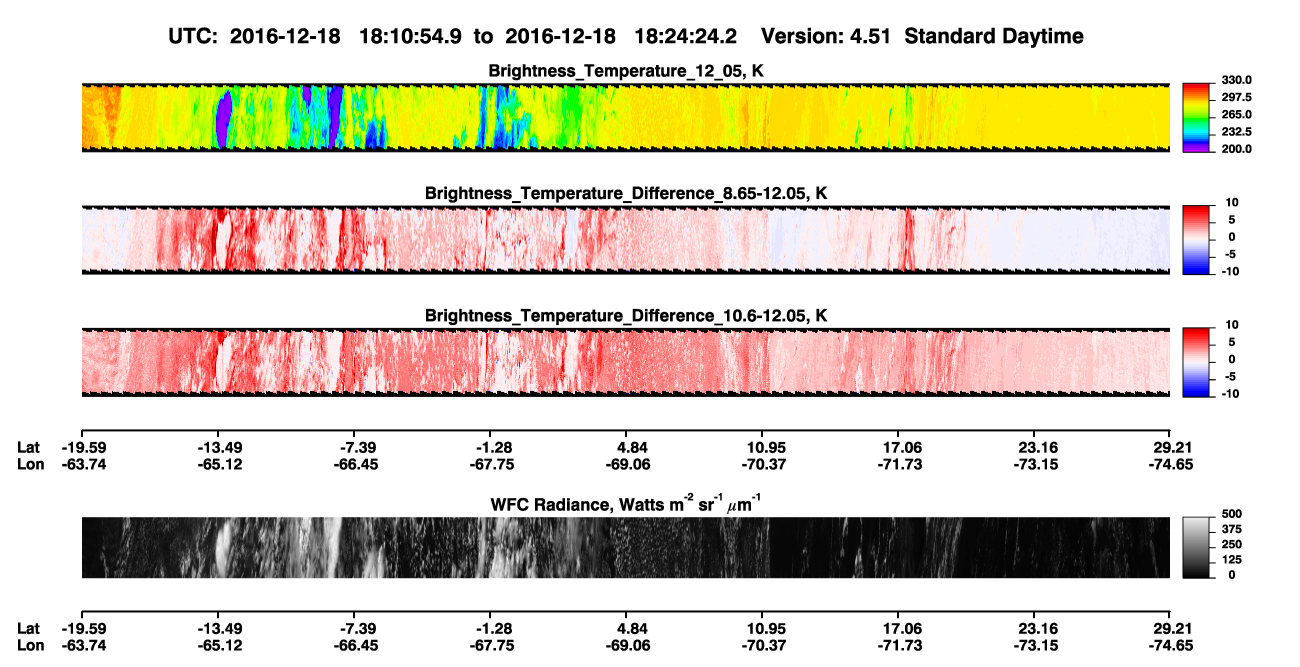Click the end time '18:24:24.2' in header
The width and height of the screenshot is (1300, 667).
click(x=687, y=37)
